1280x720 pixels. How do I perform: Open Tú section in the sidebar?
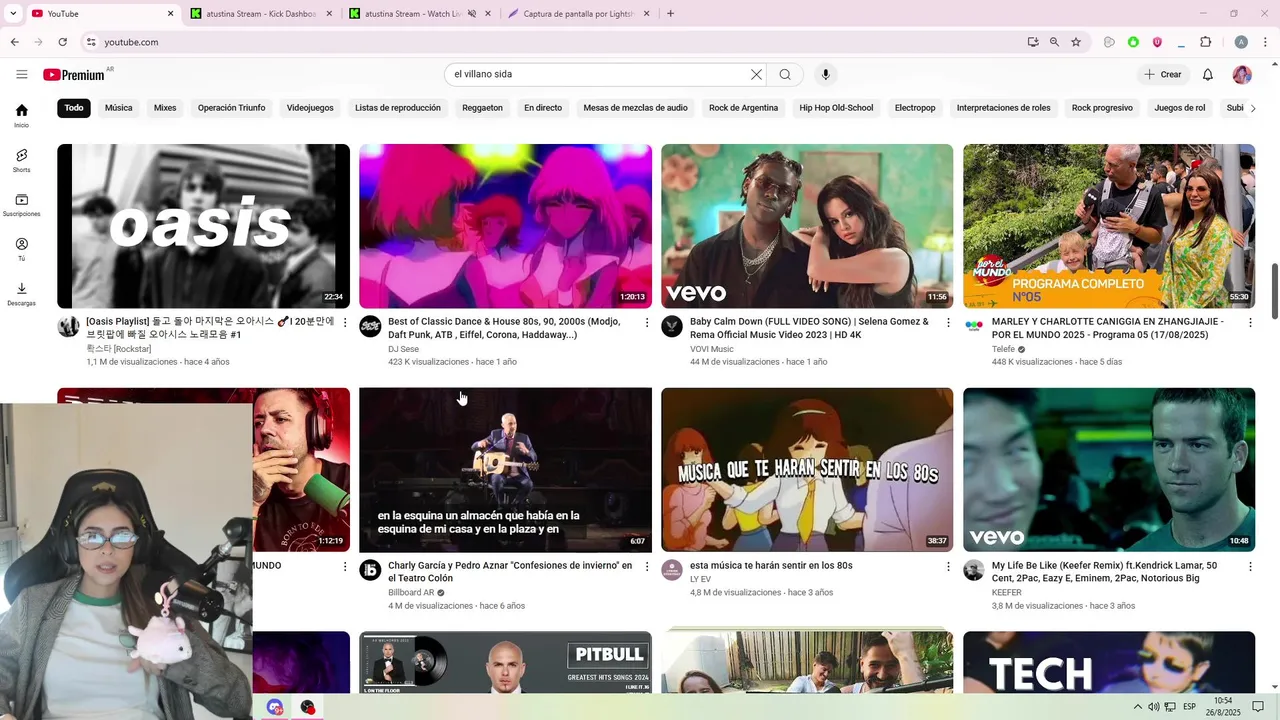pyautogui.click(x=21, y=249)
